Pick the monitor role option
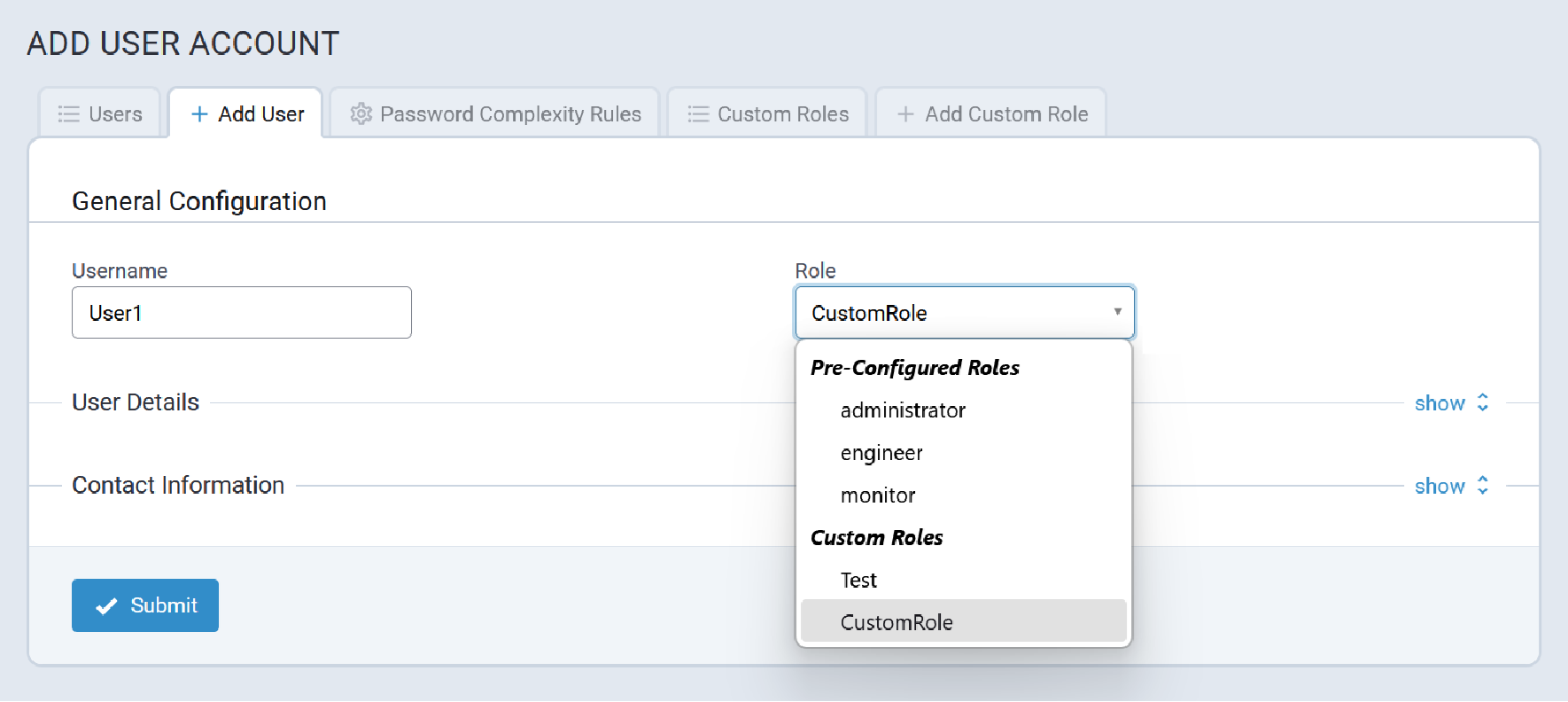This screenshot has height=702, width=1568. (x=878, y=495)
